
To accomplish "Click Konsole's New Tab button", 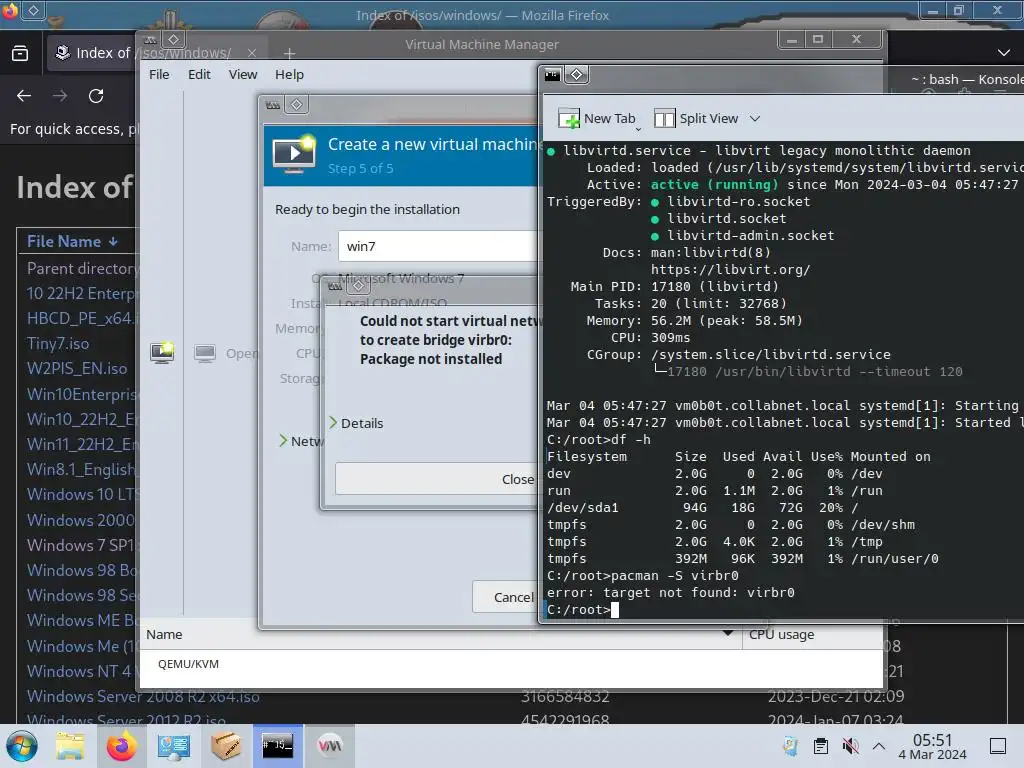I will pyautogui.click(x=597, y=118).
